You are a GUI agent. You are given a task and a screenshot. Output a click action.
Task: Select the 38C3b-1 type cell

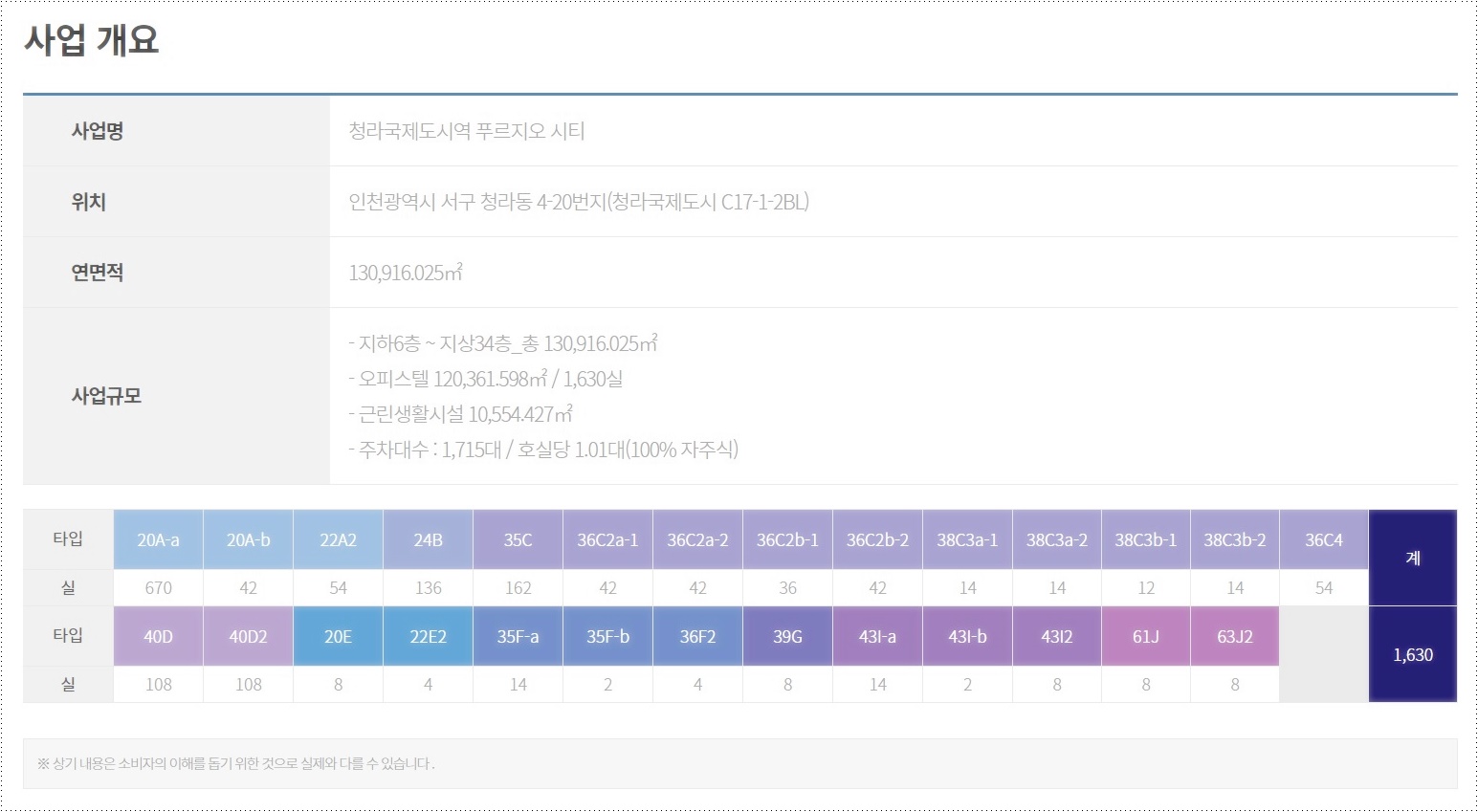(1146, 540)
